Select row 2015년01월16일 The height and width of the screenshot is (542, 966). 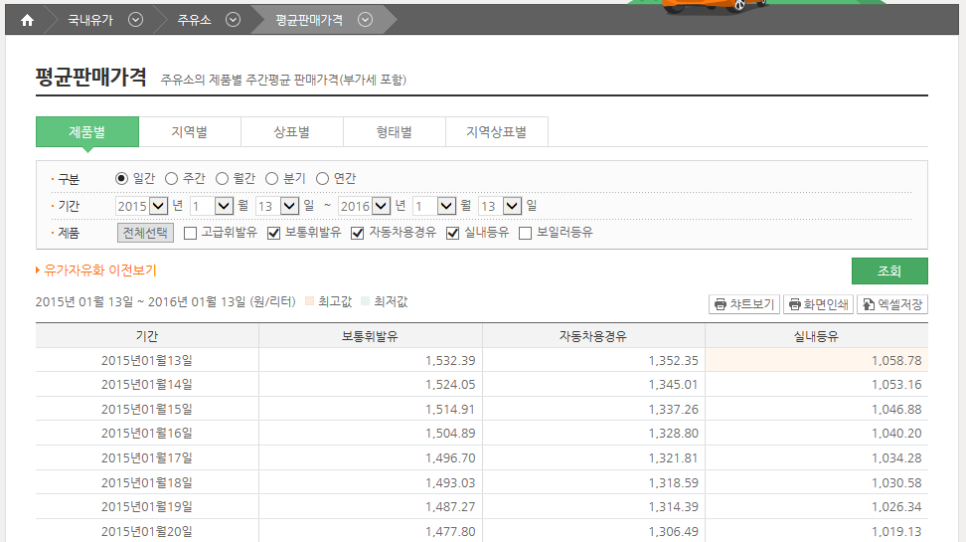[x=482, y=433]
